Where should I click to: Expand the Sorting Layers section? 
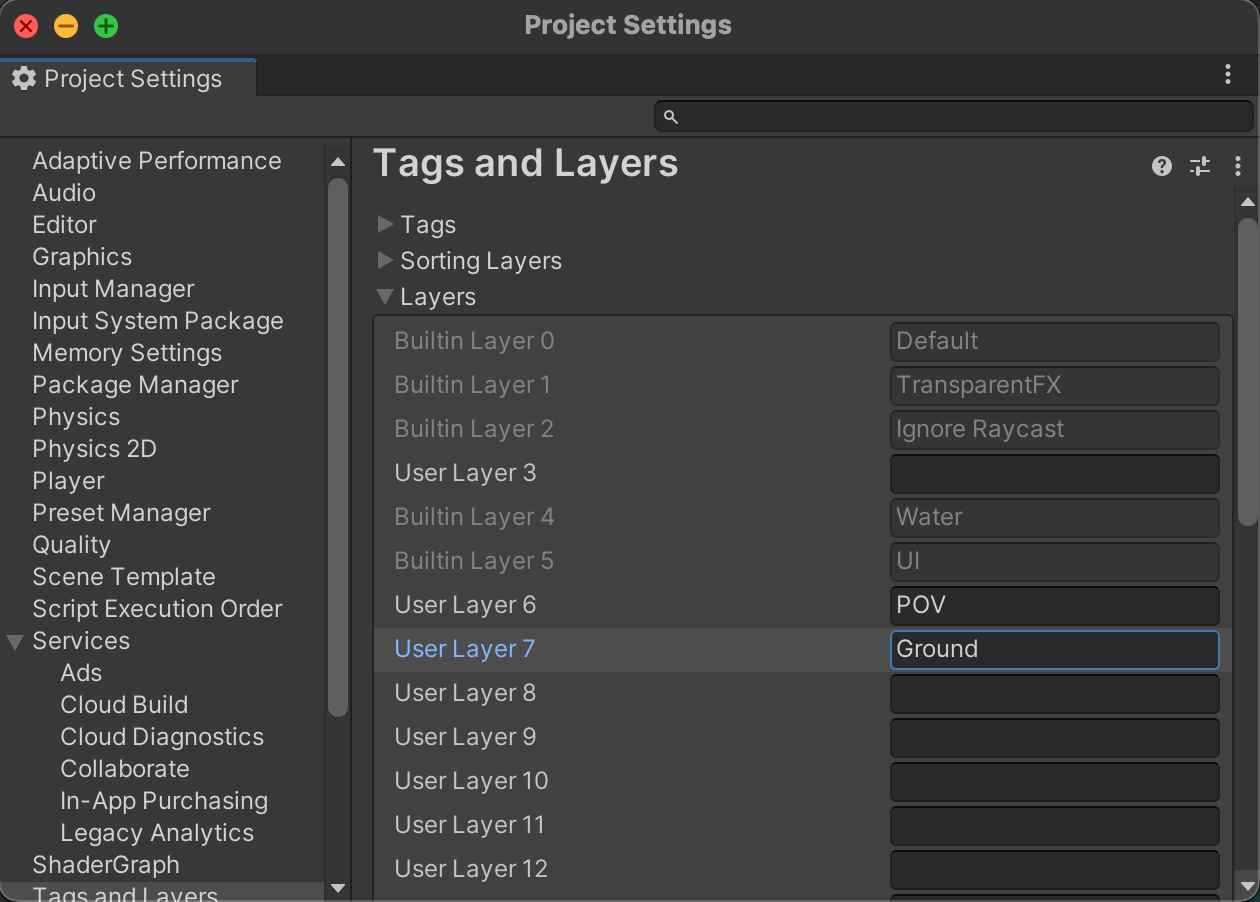(386, 261)
